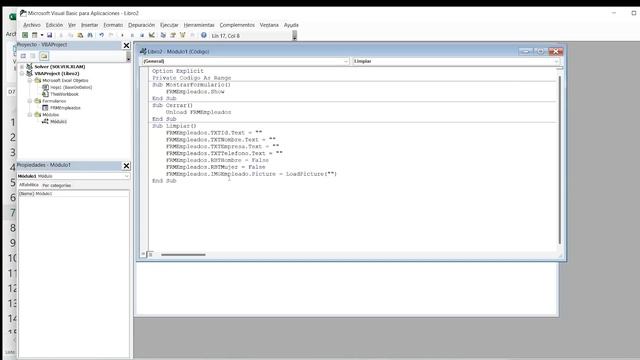The height and width of the screenshot is (360, 640).
Task: Click the toolbar options overflow arrow
Action: [x=295, y=36]
